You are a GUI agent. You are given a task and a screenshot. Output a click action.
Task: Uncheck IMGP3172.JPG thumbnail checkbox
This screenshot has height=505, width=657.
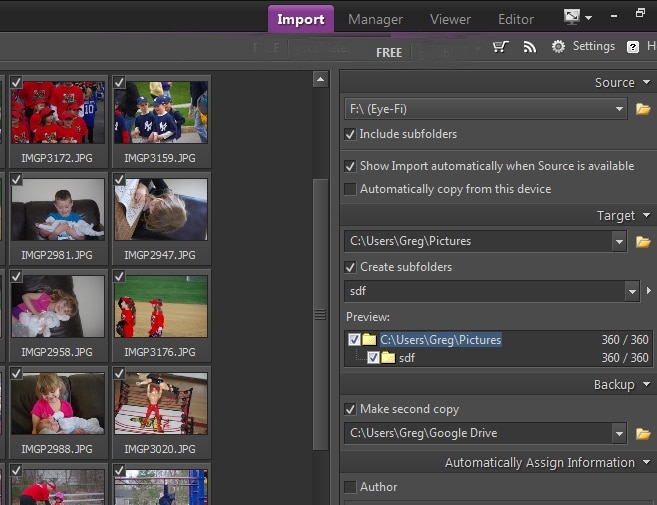(x=16, y=82)
